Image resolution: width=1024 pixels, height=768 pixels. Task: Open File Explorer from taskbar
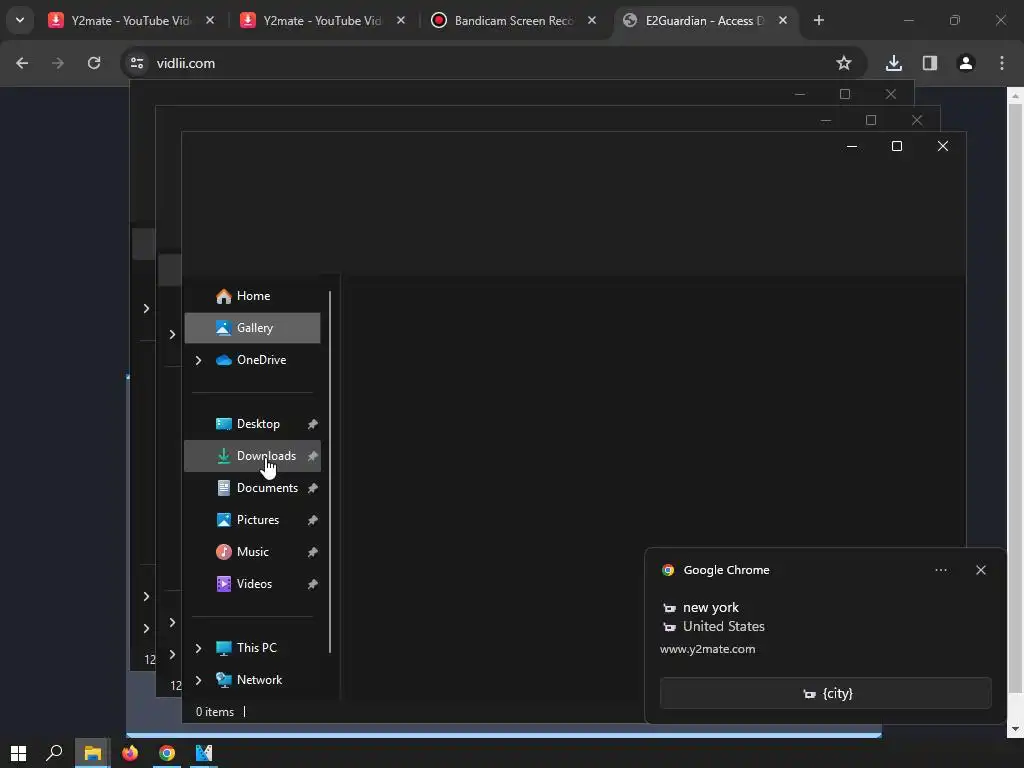coord(93,753)
